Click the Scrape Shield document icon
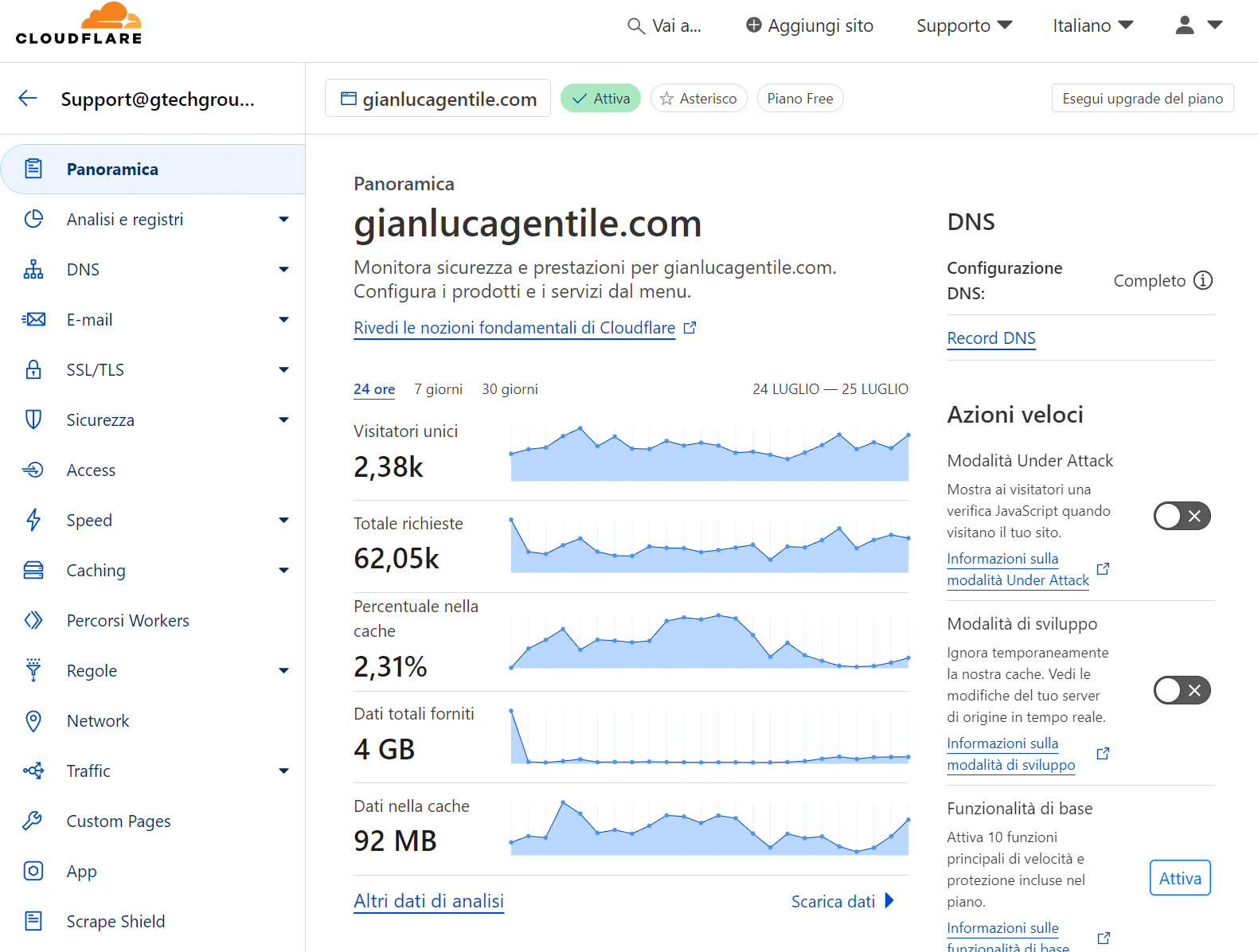This screenshot has width=1258, height=952. (x=33, y=921)
